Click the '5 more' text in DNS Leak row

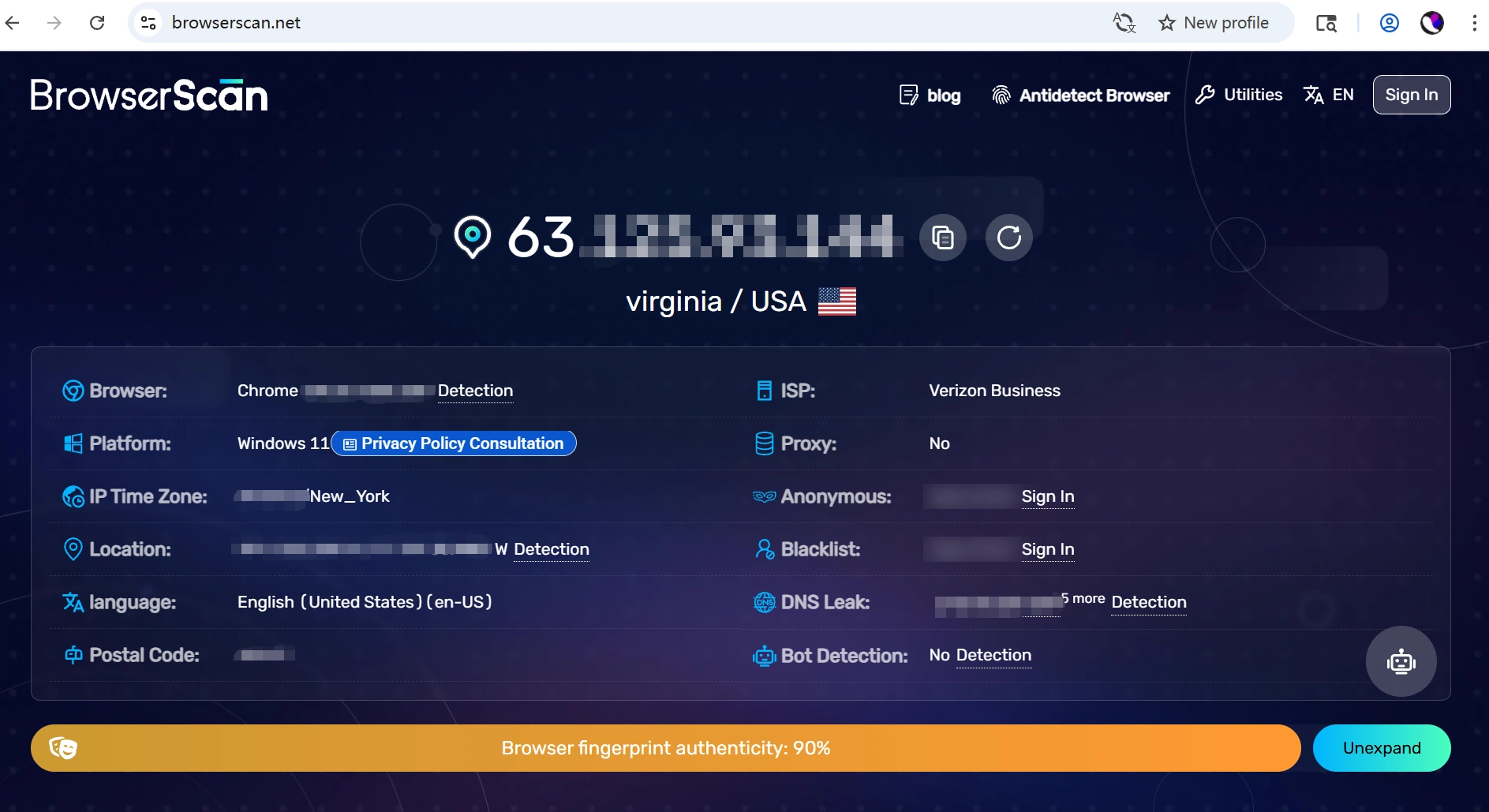pos(1083,599)
